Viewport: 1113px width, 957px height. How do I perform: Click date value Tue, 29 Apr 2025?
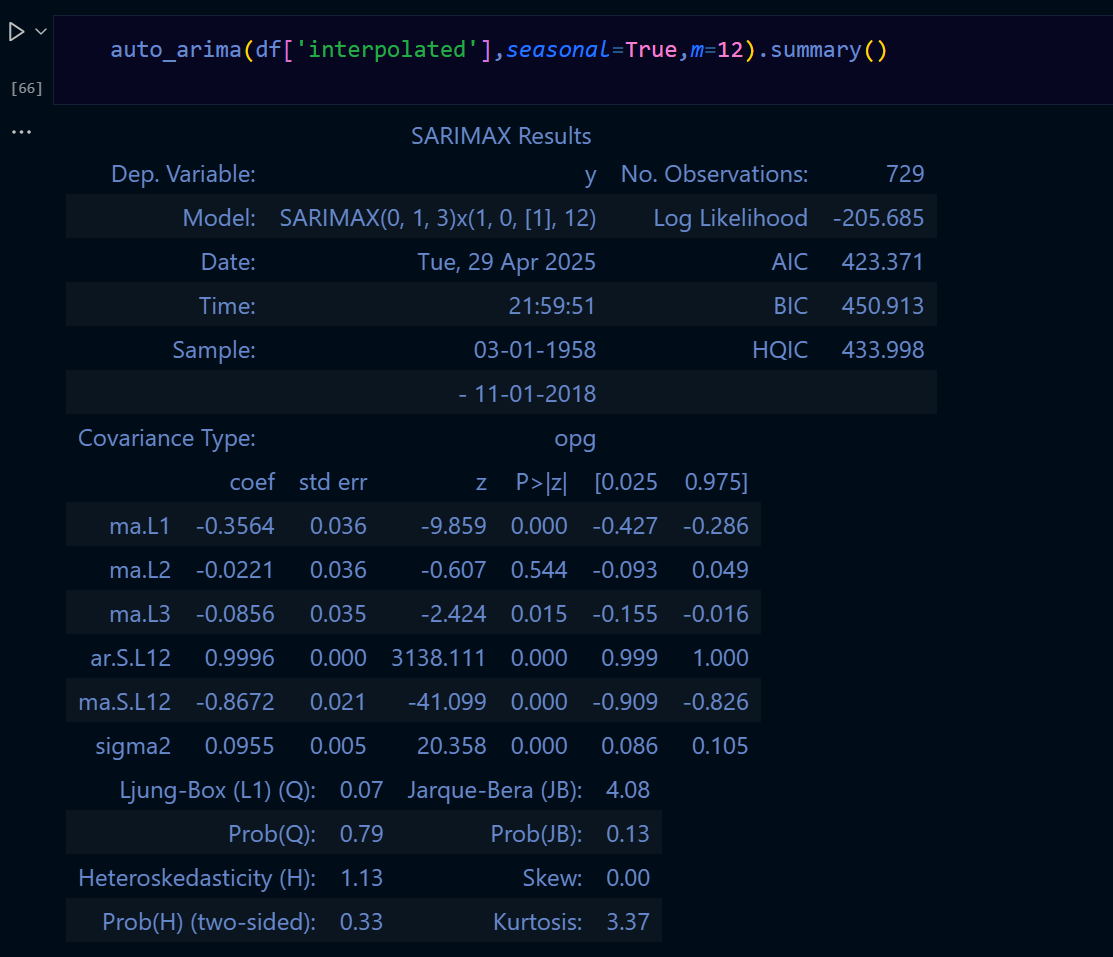[506, 262]
